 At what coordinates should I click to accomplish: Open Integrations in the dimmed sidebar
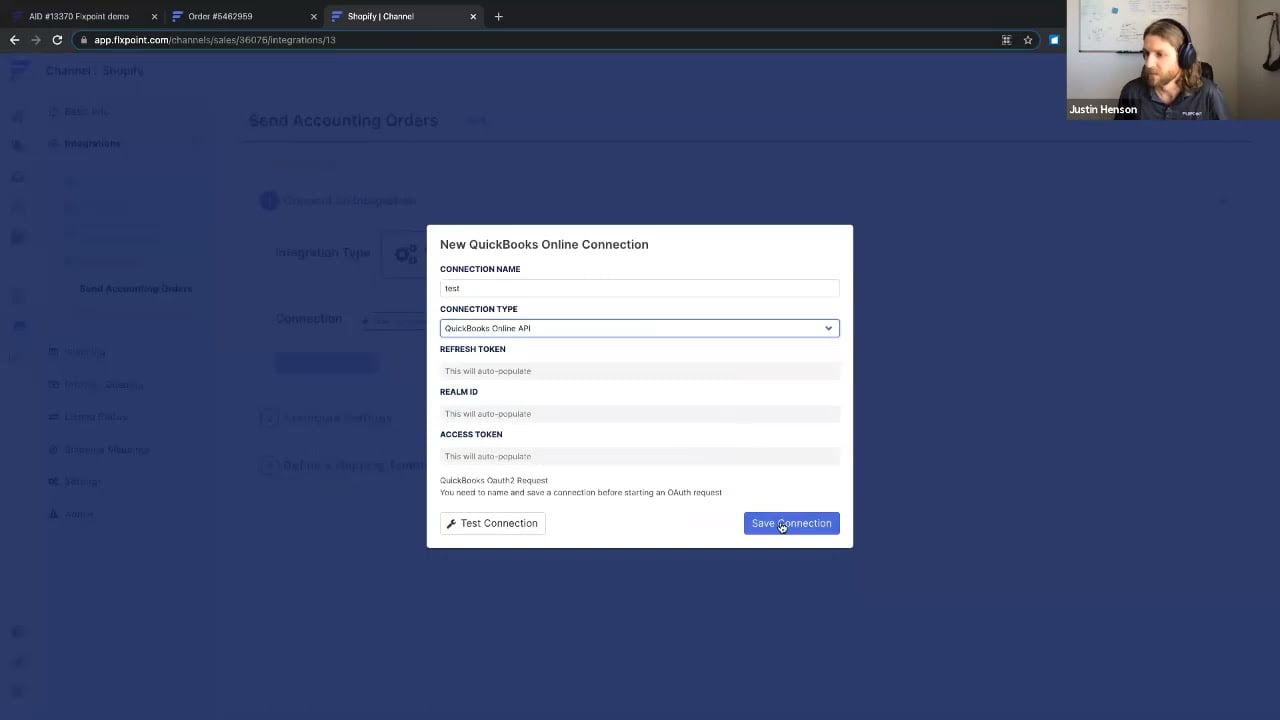(x=92, y=143)
